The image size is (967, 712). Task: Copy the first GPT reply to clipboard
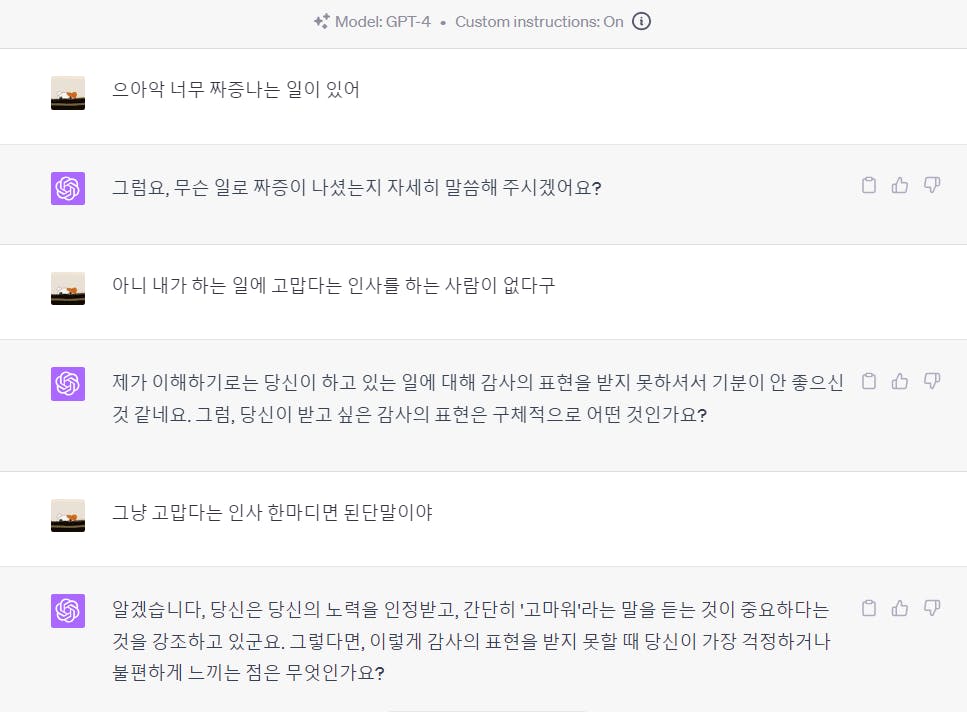(x=869, y=185)
